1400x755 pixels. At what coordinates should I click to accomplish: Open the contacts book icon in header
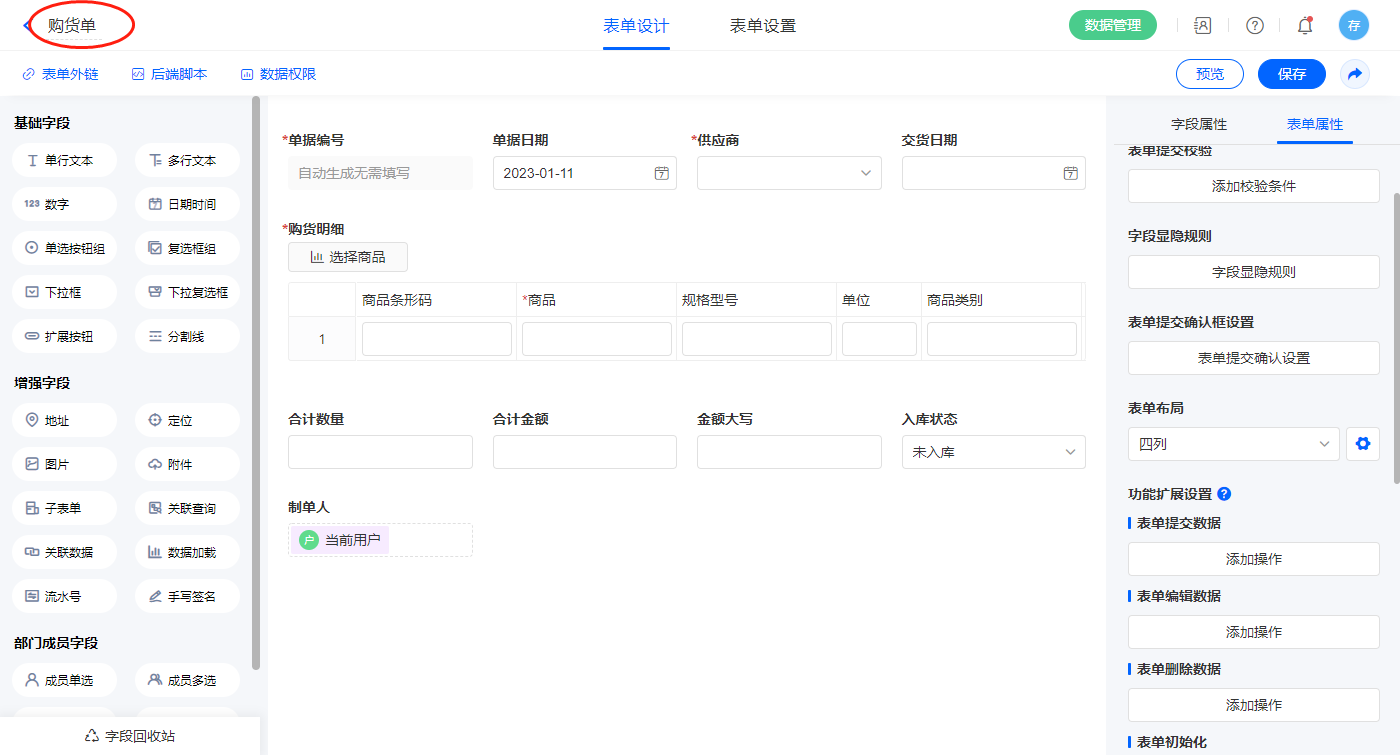1203,26
